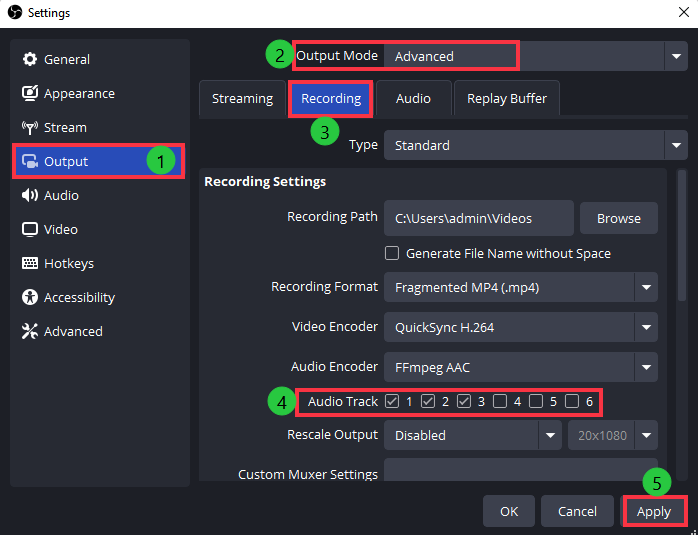Switch to the Streaming tab

(242, 98)
